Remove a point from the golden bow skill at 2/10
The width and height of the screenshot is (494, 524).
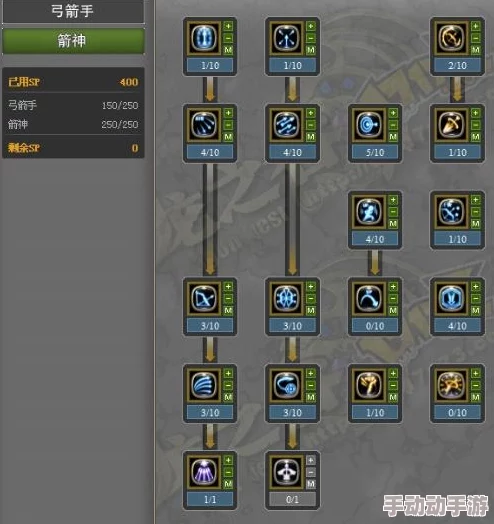(476, 38)
